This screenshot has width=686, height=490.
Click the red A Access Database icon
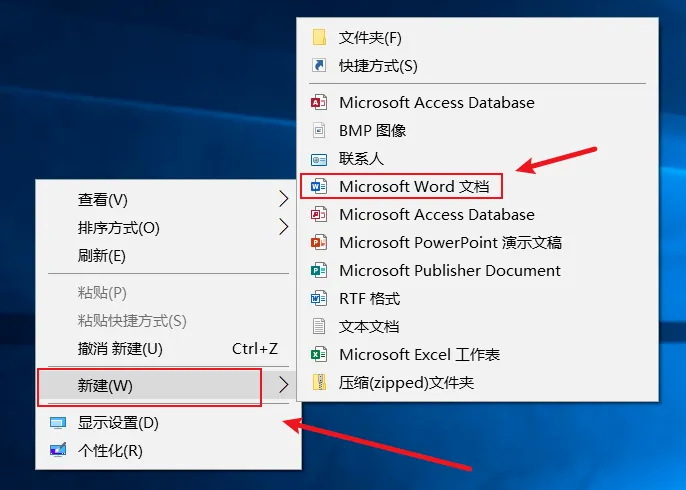pos(319,102)
